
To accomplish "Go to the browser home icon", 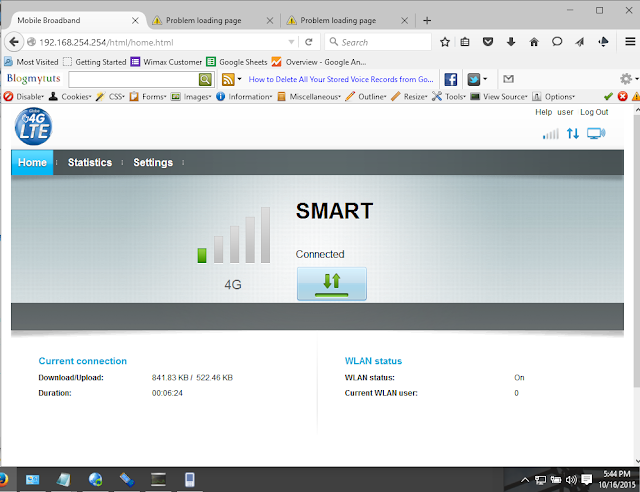I will (534, 42).
